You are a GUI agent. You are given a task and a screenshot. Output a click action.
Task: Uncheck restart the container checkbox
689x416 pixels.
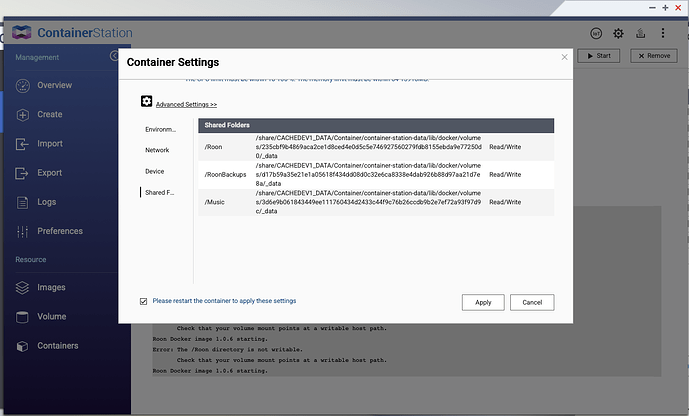pos(143,301)
